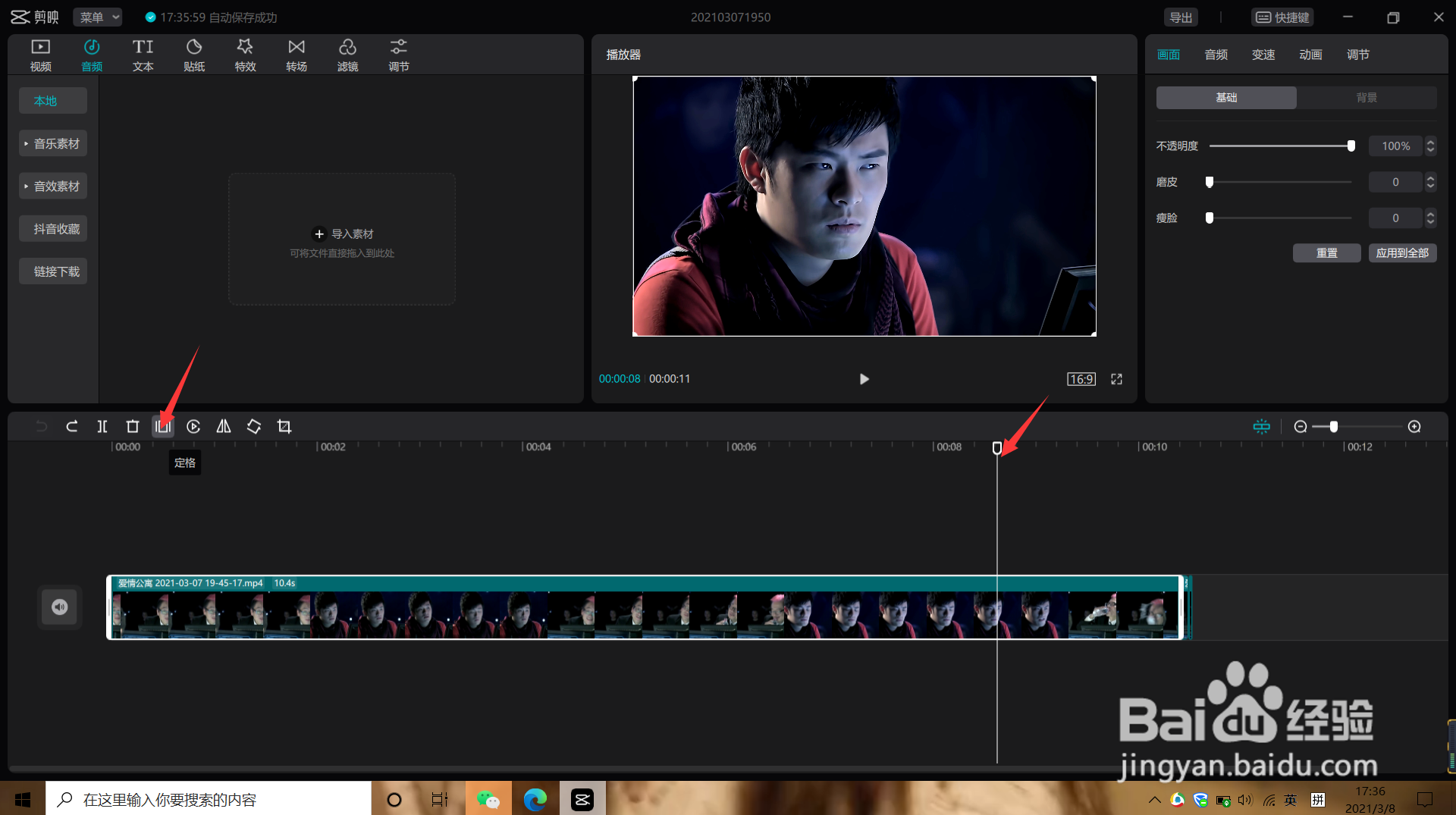Click the undo arrow in timeline toolbar

click(42, 427)
